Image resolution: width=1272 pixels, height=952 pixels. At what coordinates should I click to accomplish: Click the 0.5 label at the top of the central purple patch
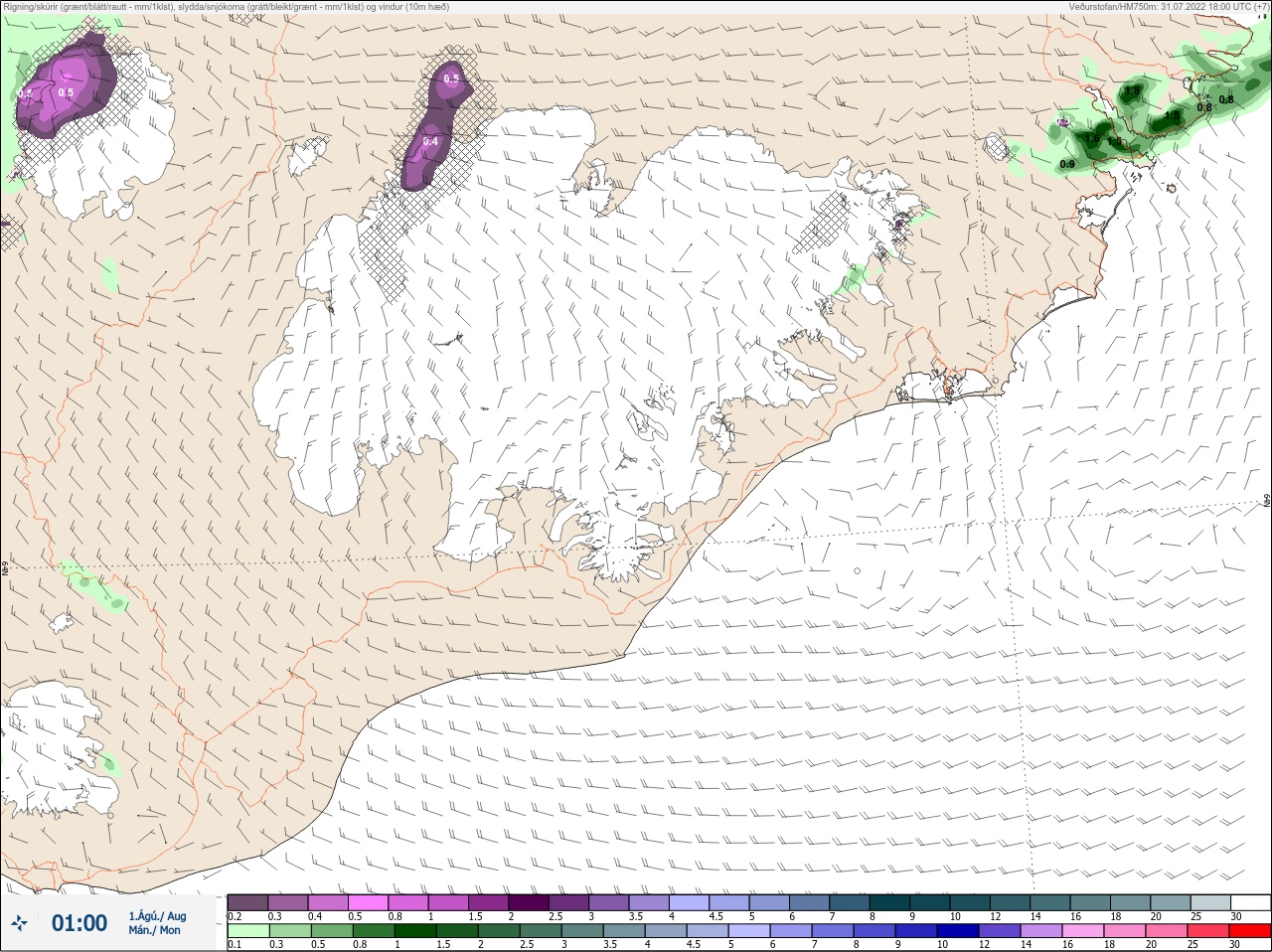pyautogui.click(x=452, y=79)
